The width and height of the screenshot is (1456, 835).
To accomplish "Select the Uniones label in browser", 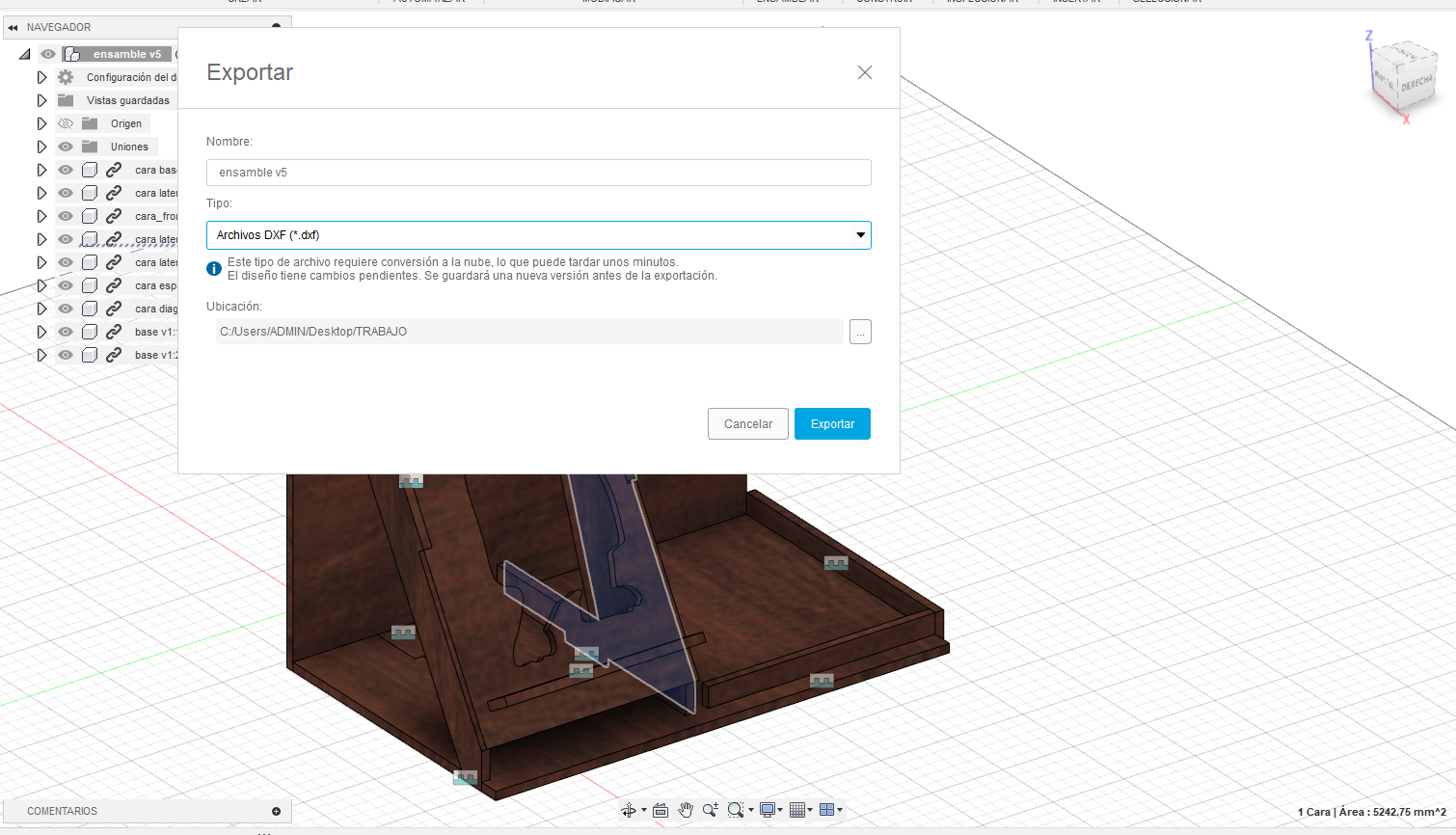I will click(129, 147).
